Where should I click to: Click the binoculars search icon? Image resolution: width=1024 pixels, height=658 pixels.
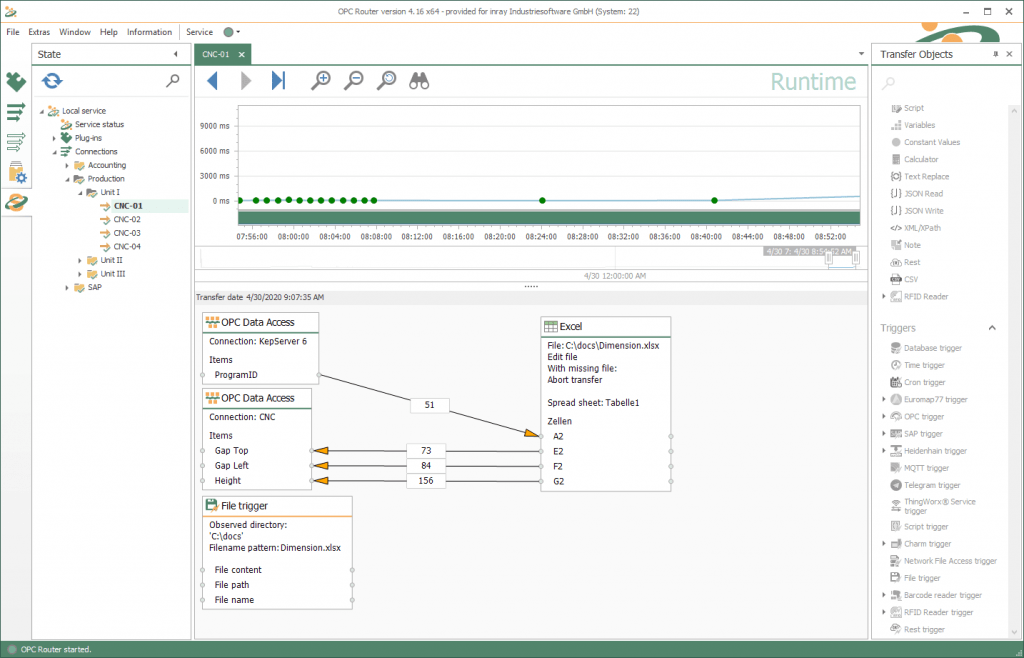click(419, 81)
